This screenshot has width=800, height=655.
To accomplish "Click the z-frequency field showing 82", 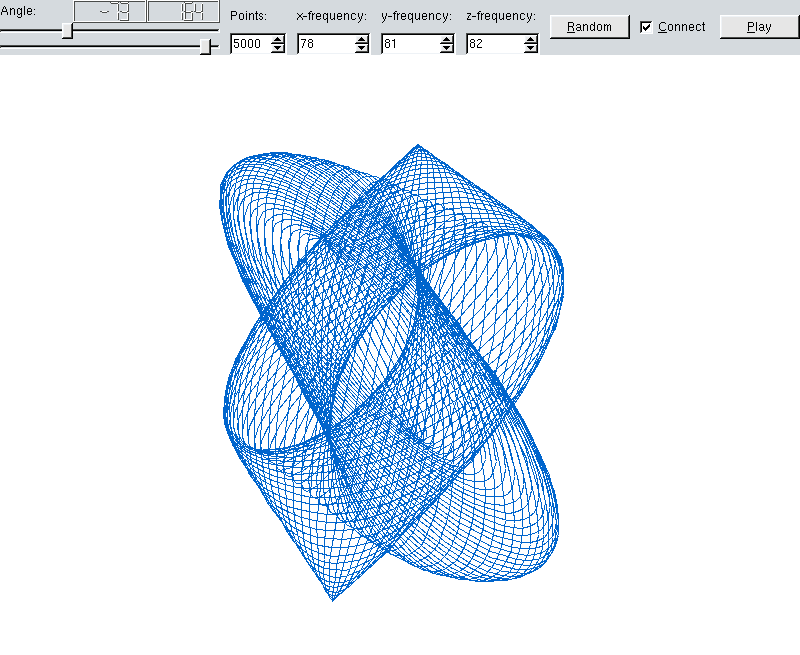I will click(495, 44).
